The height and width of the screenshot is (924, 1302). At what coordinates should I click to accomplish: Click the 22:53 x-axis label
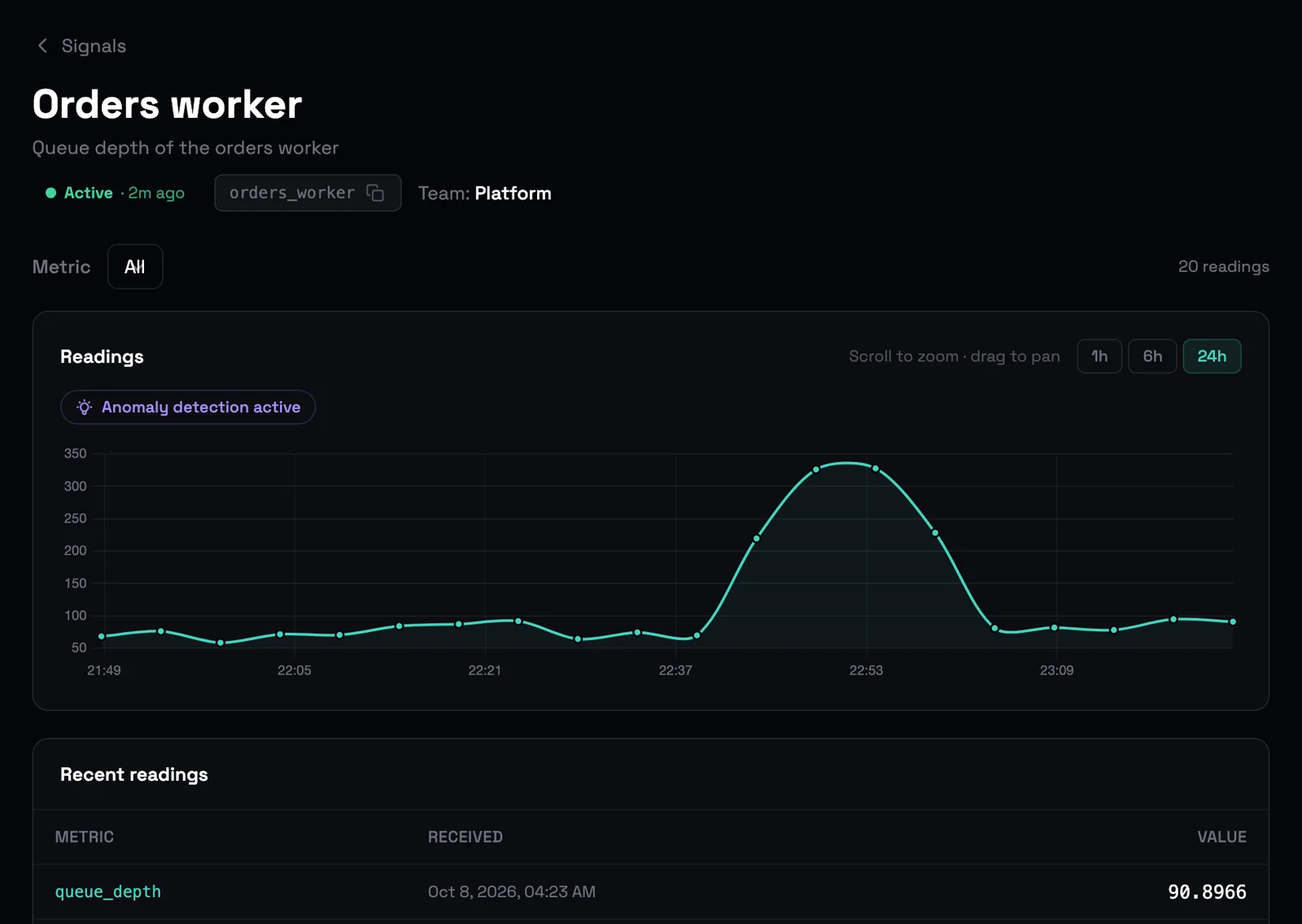pyautogui.click(x=866, y=670)
